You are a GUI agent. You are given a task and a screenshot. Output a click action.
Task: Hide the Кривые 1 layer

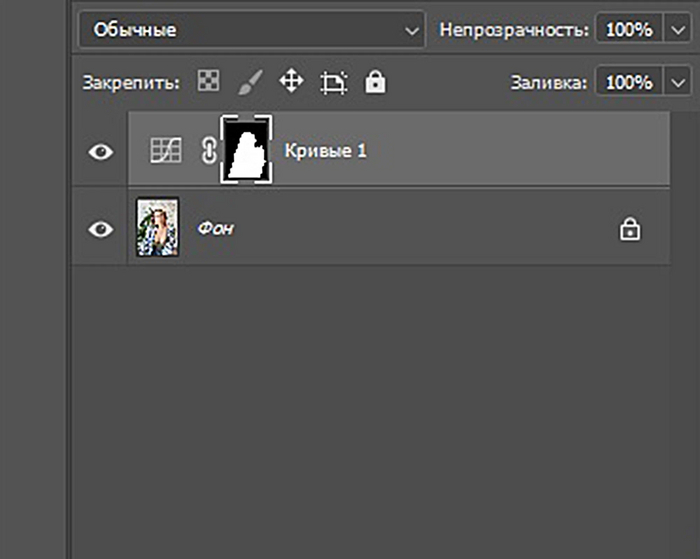click(101, 152)
